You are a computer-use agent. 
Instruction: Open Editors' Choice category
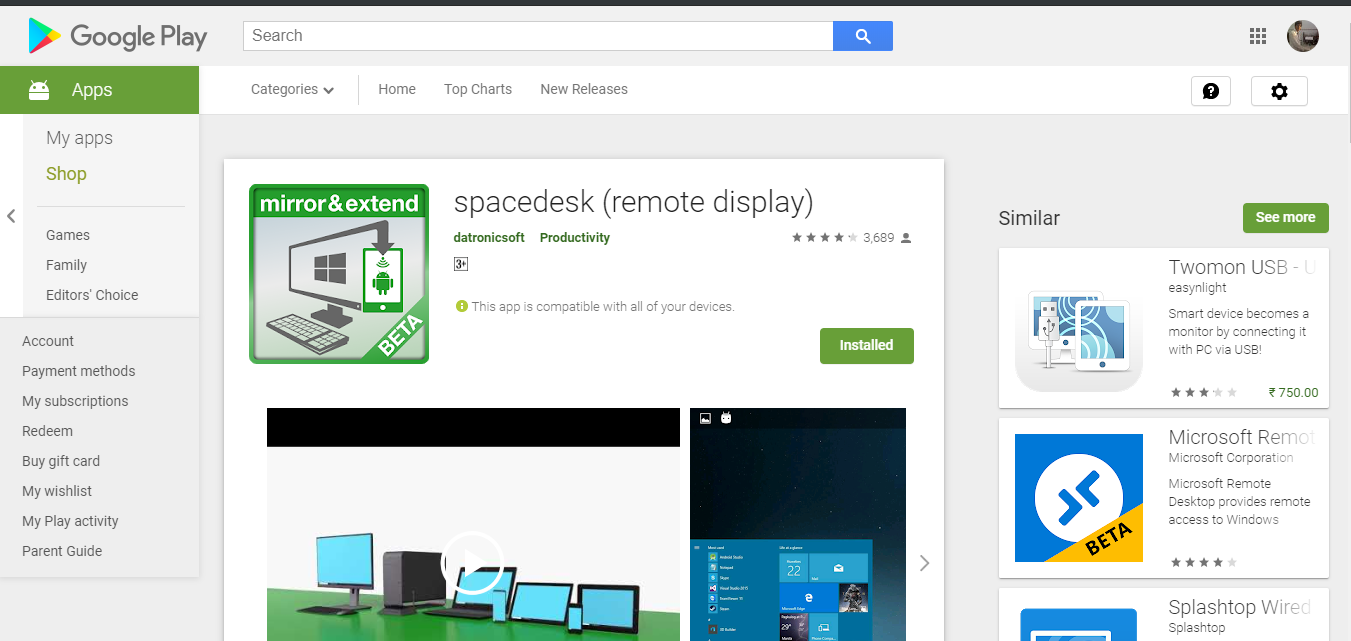point(92,295)
